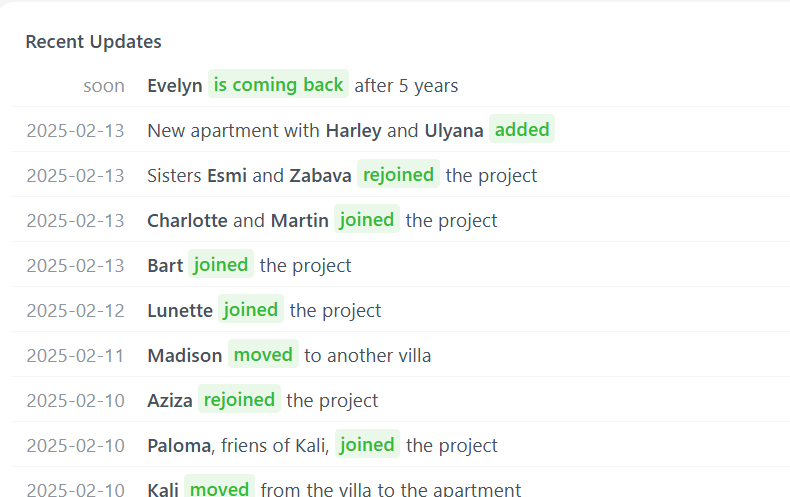
Task: Open the name Zabava
Action: pyautogui.click(x=320, y=175)
